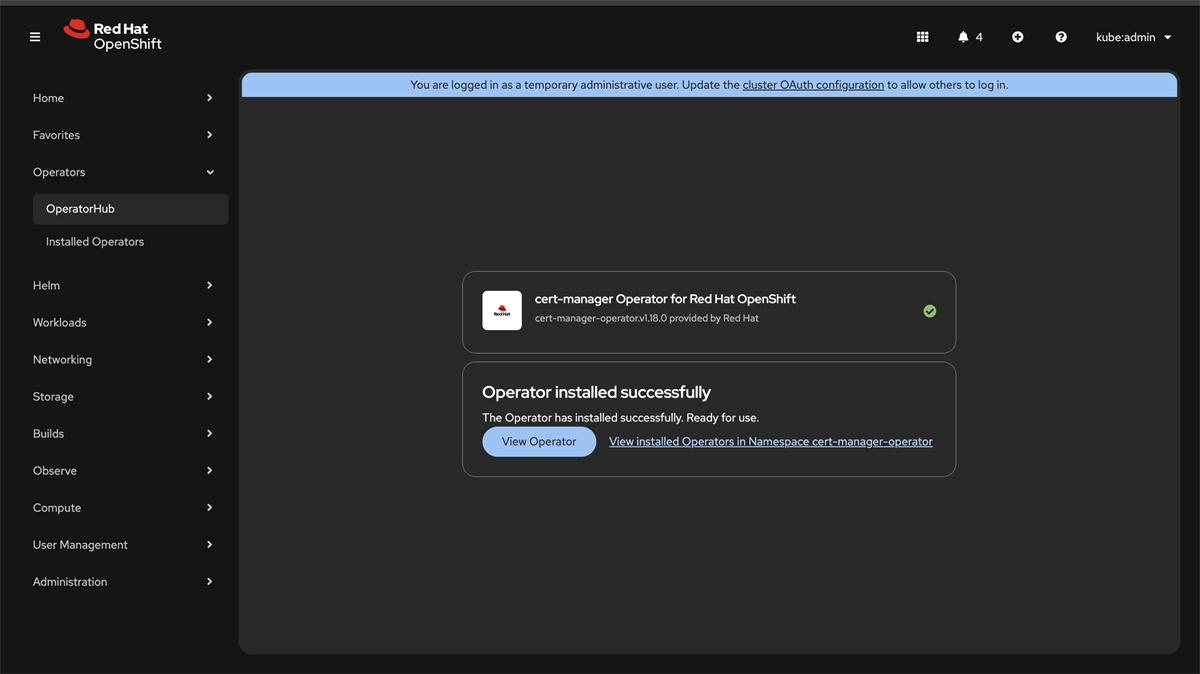Screen dimensions: 1200x674
Task: Click the View Operator button
Action: tap(539, 442)
